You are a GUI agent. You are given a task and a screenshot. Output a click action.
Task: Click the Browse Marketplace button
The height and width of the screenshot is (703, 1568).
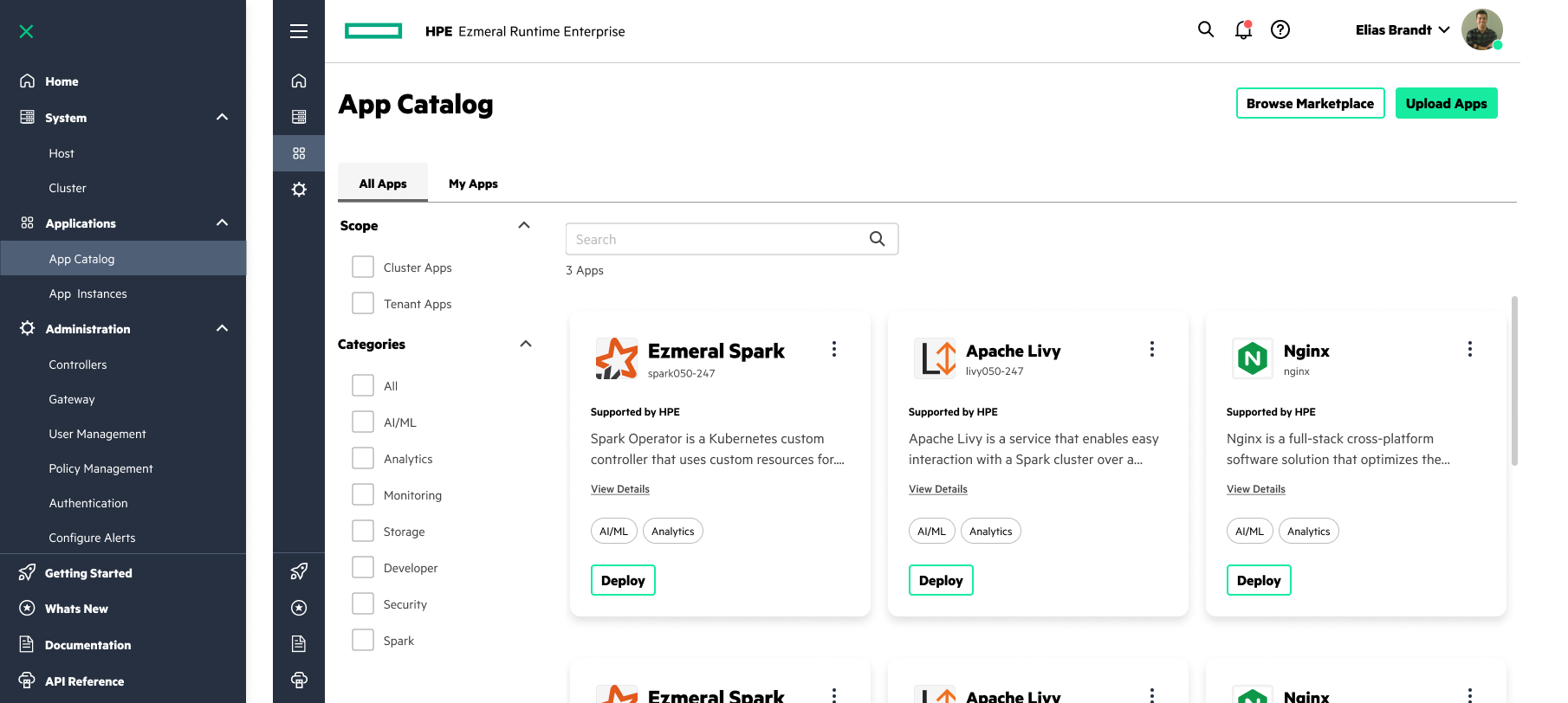click(x=1310, y=103)
